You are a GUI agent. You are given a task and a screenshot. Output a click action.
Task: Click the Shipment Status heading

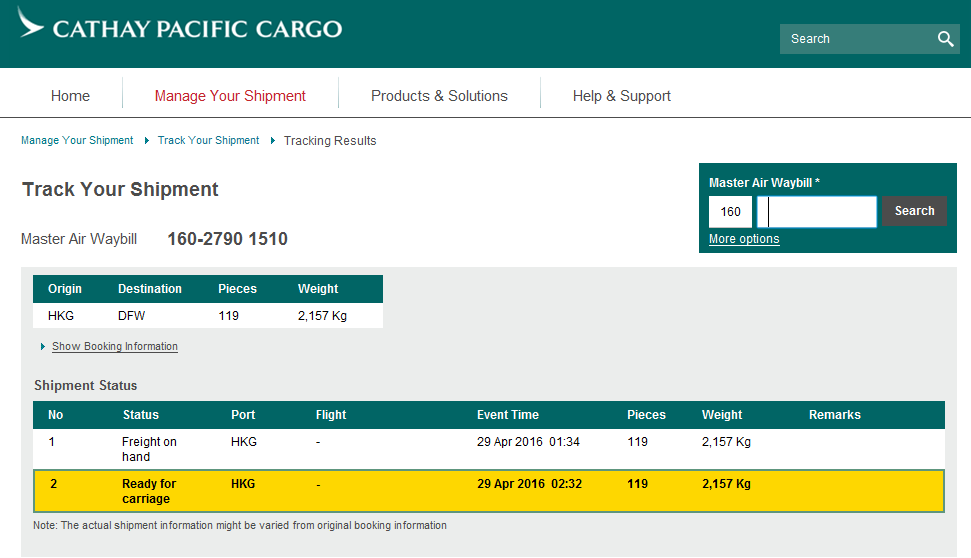coord(85,385)
